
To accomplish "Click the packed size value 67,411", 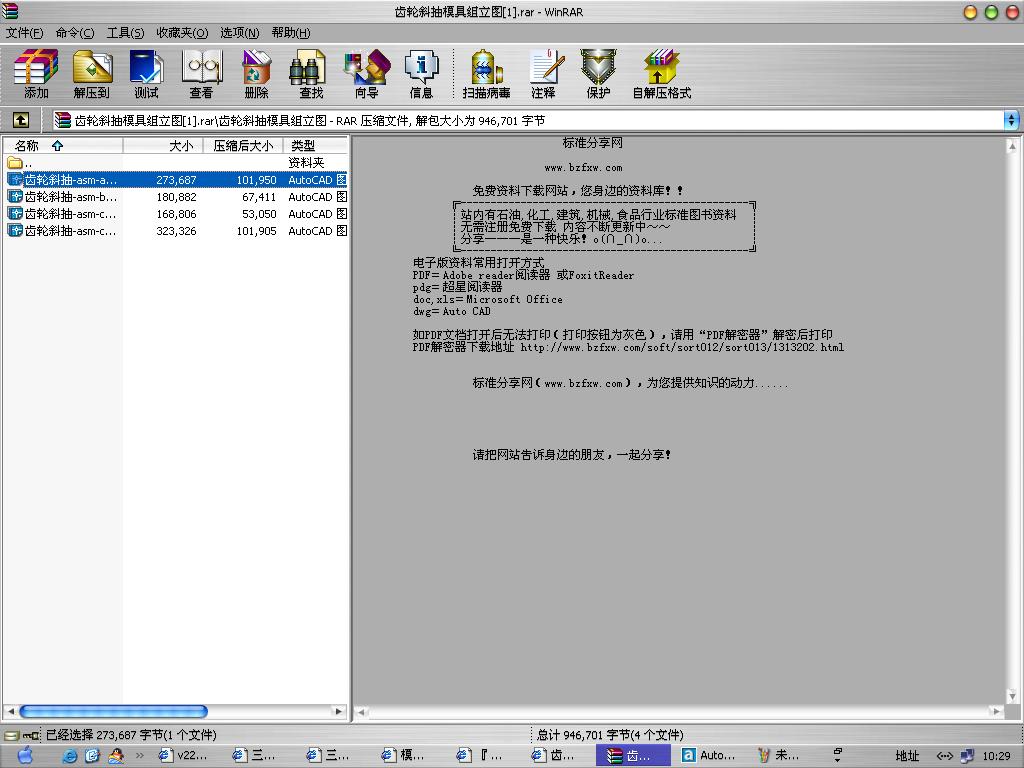I will 259,197.
